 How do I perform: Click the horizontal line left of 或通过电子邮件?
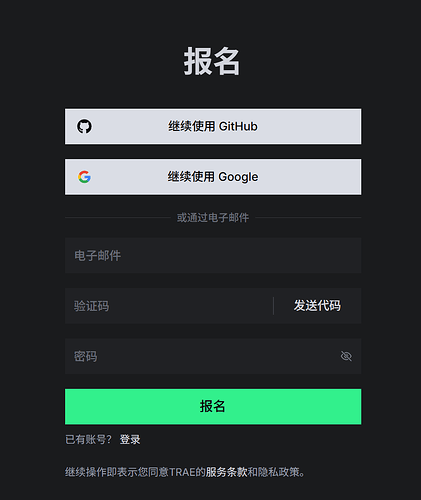tap(118, 218)
